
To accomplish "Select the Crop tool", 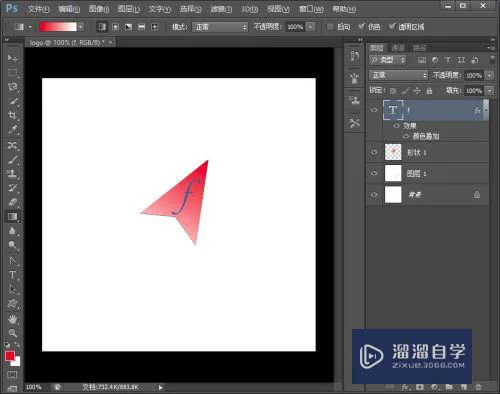I will click(x=12, y=115).
